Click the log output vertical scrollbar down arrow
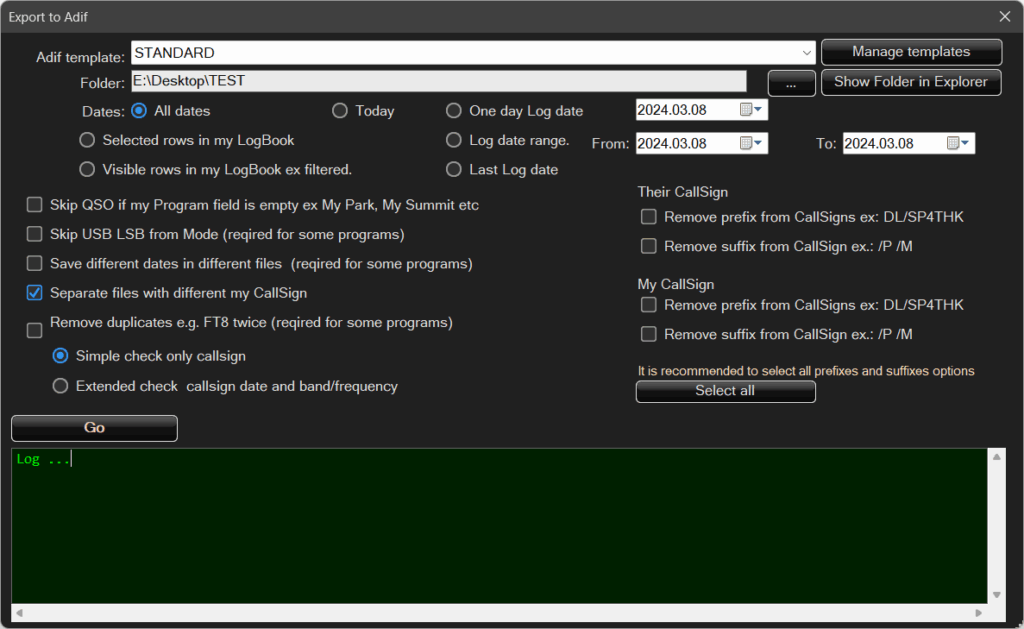 click(996, 595)
